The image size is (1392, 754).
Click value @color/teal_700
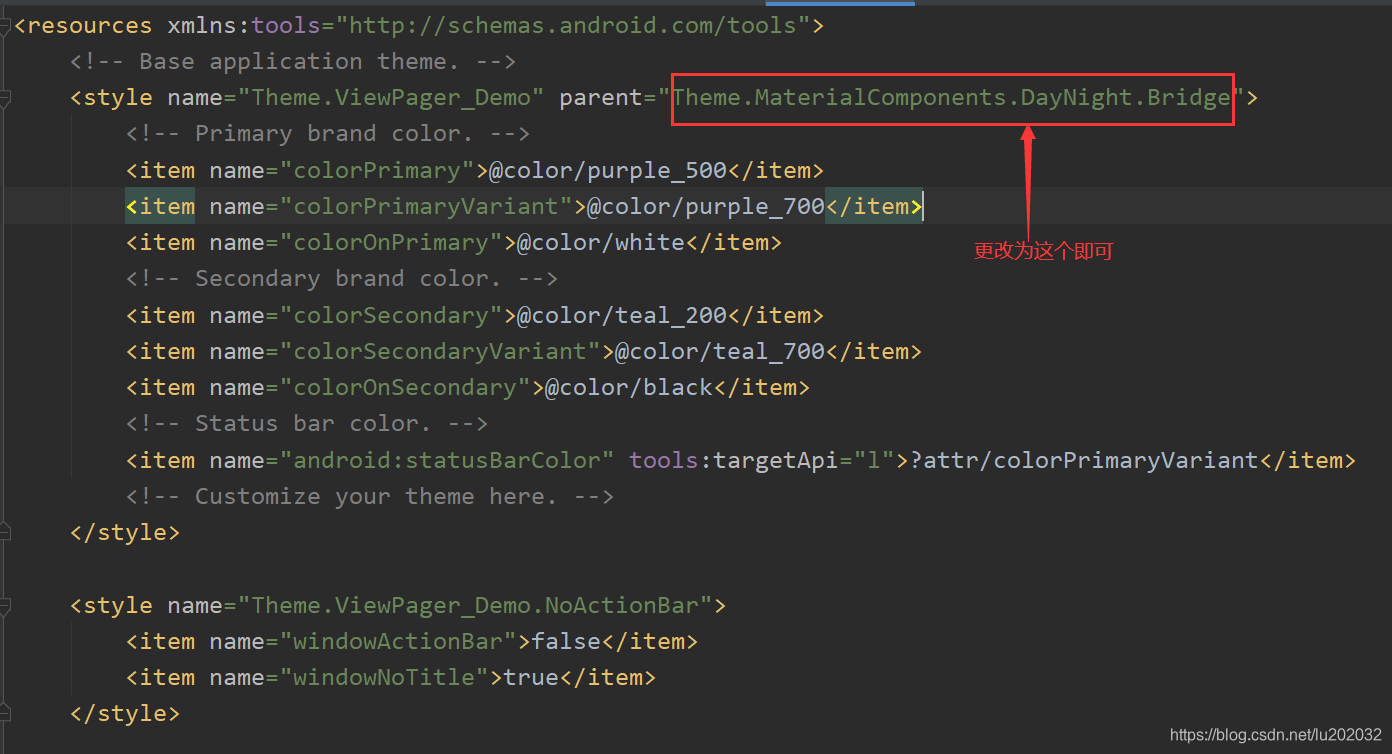pos(719,352)
